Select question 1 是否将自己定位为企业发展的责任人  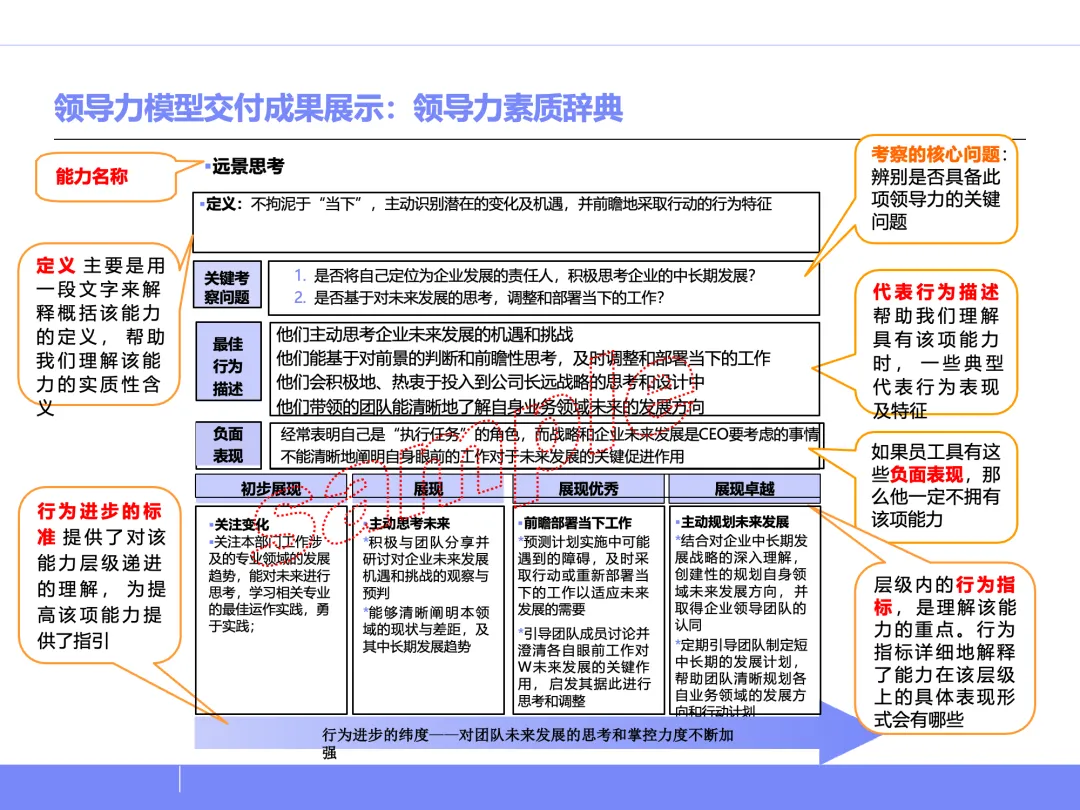[x=524, y=276]
